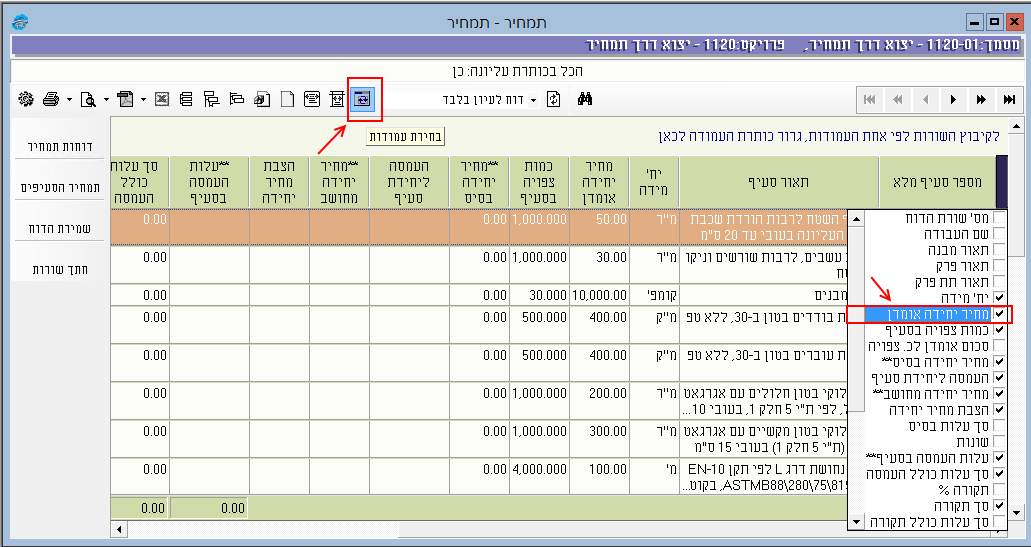
Task: Select the 'תמחיר הסעיפים' side tab
Action: [56, 187]
